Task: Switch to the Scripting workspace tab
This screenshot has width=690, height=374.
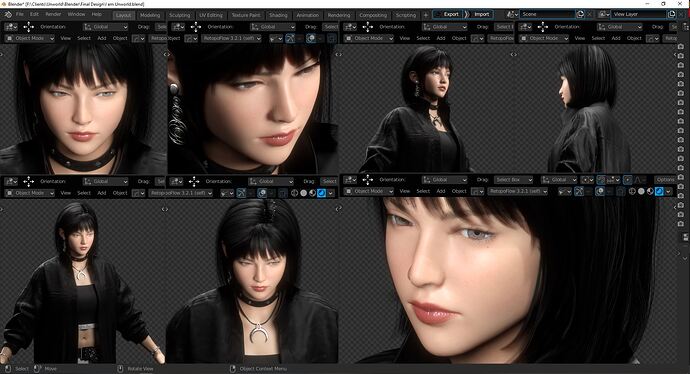Action: point(405,15)
